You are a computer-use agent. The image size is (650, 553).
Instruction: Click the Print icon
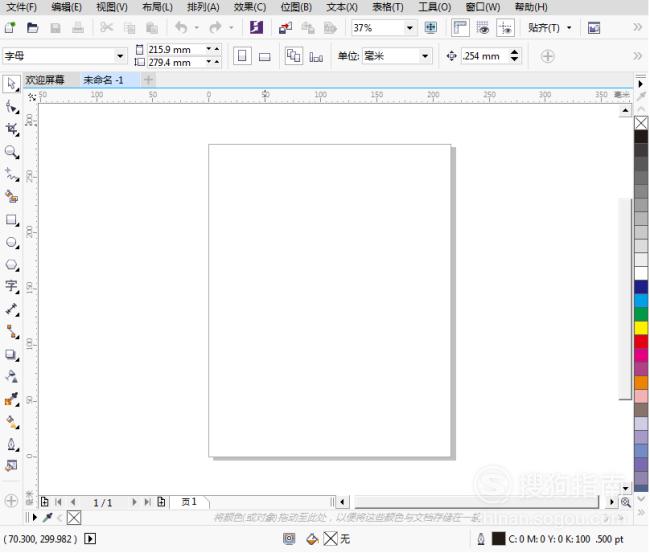[x=78, y=28]
